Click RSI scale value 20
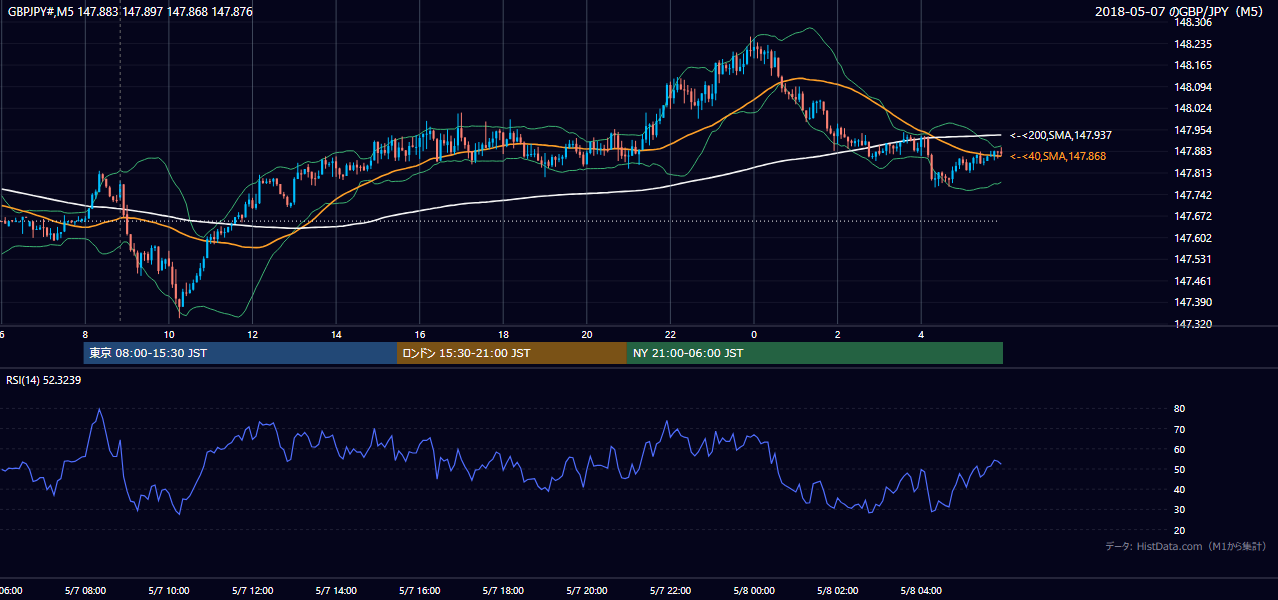1278x600 pixels. (x=1180, y=530)
